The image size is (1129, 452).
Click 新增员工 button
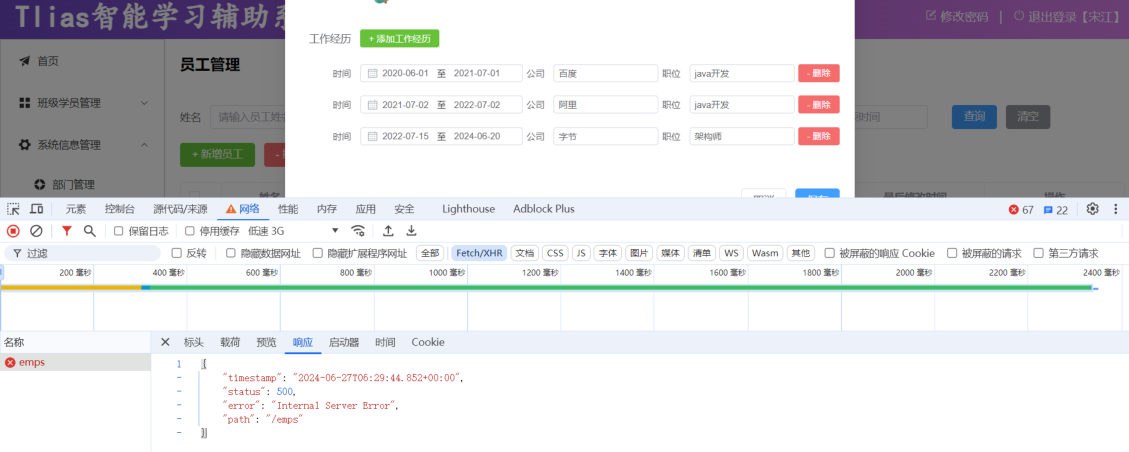(x=217, y=155)
